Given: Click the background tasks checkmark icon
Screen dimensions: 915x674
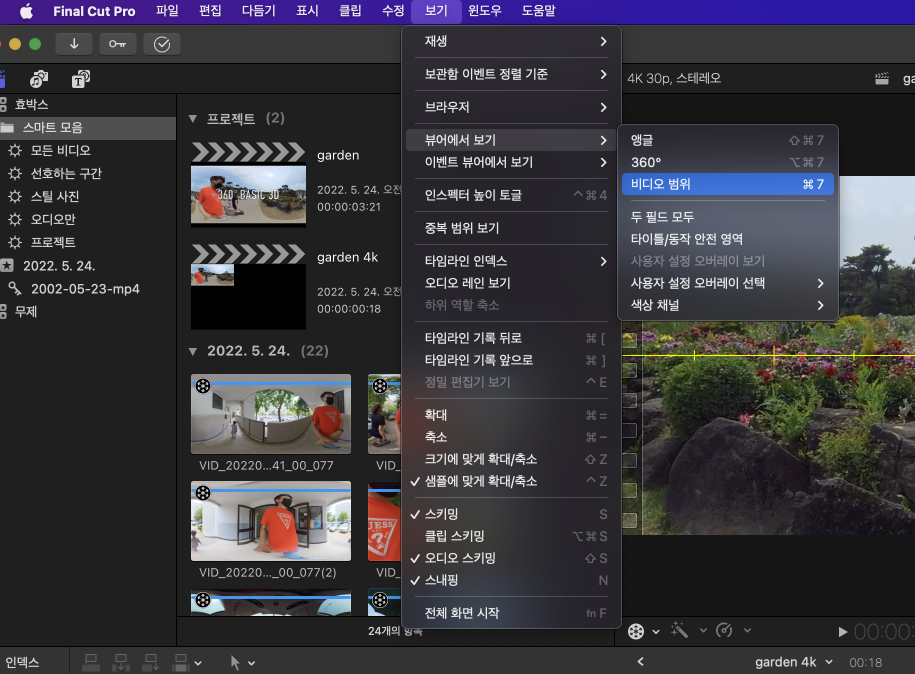Looking at the screenshot, I should pos(162,44).
